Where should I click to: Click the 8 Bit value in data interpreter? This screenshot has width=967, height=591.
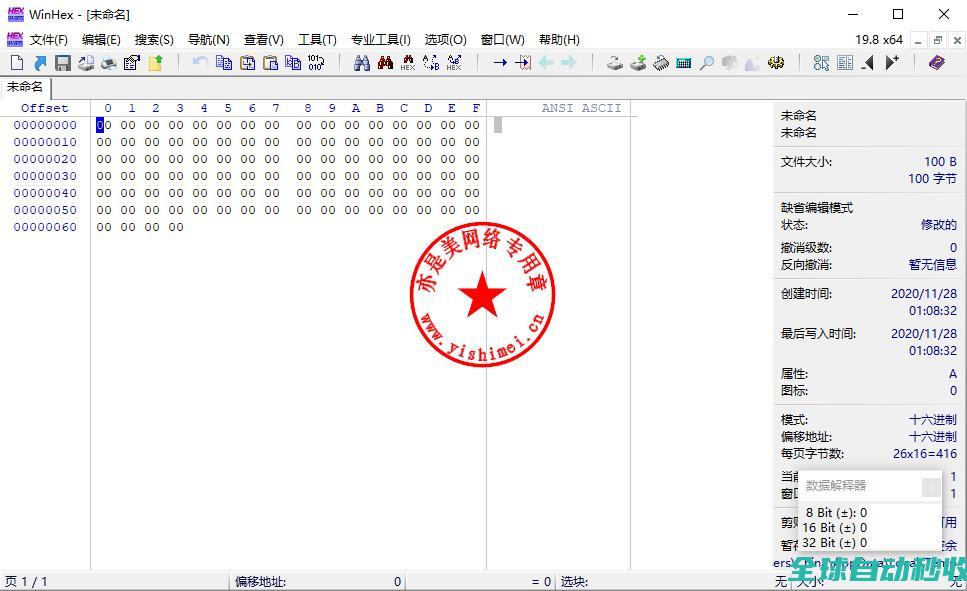tap(836, 513)
